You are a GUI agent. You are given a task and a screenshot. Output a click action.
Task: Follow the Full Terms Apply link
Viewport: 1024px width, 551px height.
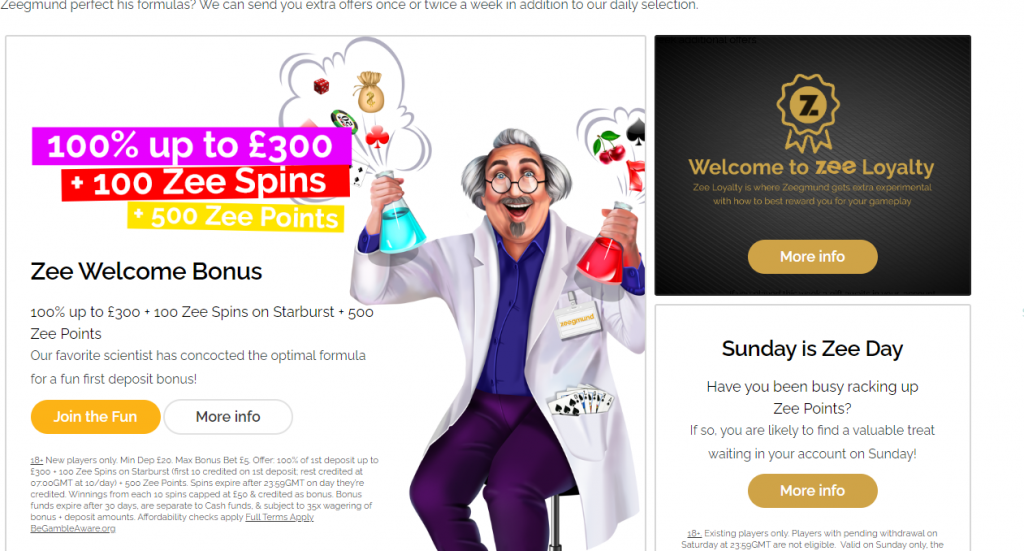pyautogui.click(x=280, y=517)
